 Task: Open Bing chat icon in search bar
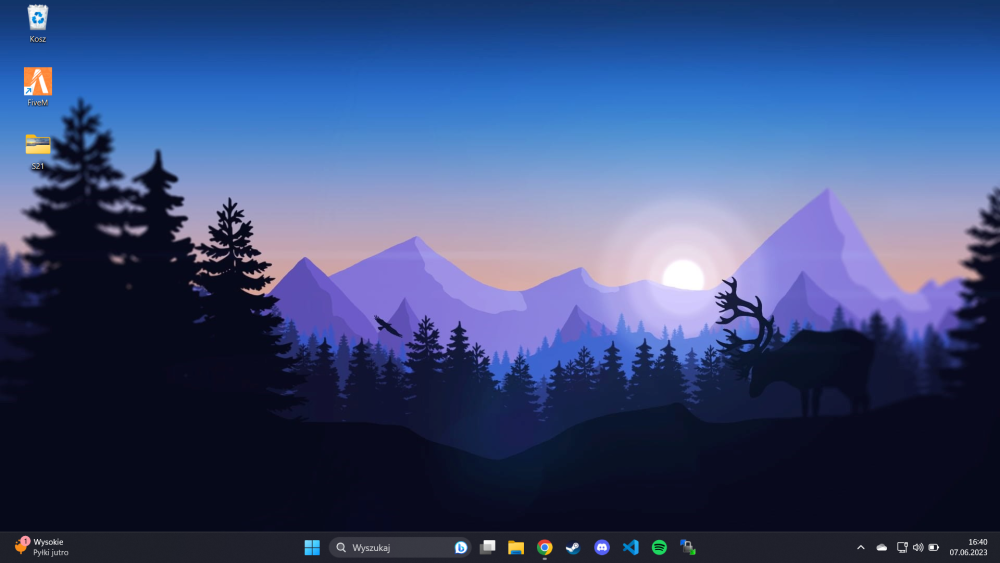pos(460,547)
